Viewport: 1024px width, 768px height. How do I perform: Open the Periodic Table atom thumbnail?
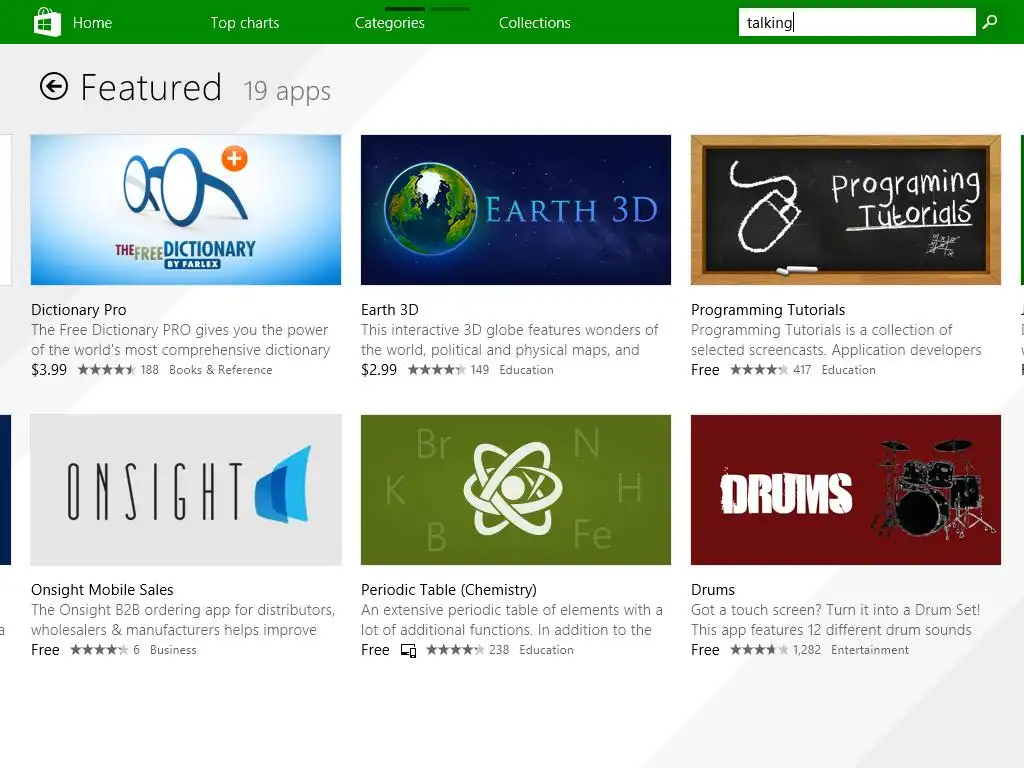pos(516,490)
